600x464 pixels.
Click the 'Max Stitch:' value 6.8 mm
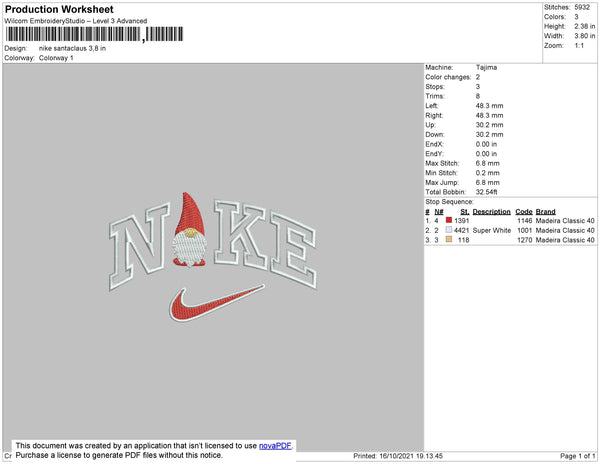coord(488,163)
